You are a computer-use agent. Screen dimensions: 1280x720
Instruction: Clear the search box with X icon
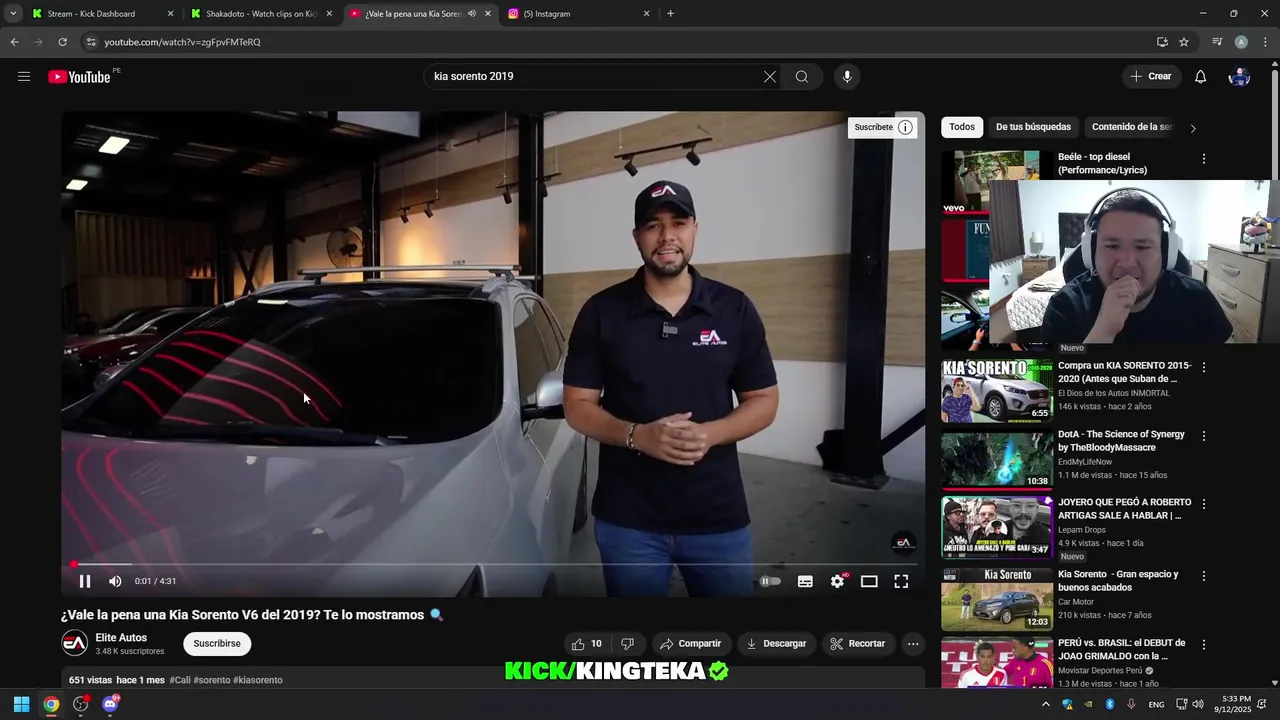tap(770, 77)
